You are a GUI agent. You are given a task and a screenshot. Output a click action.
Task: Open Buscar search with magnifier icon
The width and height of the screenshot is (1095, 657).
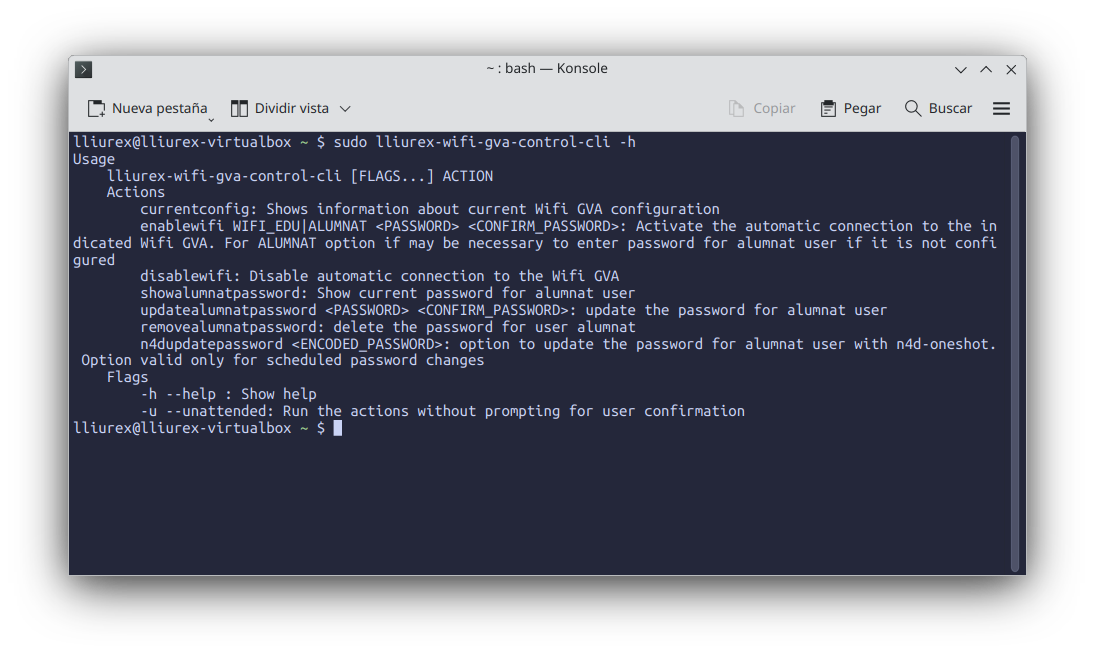pos(913,108)
